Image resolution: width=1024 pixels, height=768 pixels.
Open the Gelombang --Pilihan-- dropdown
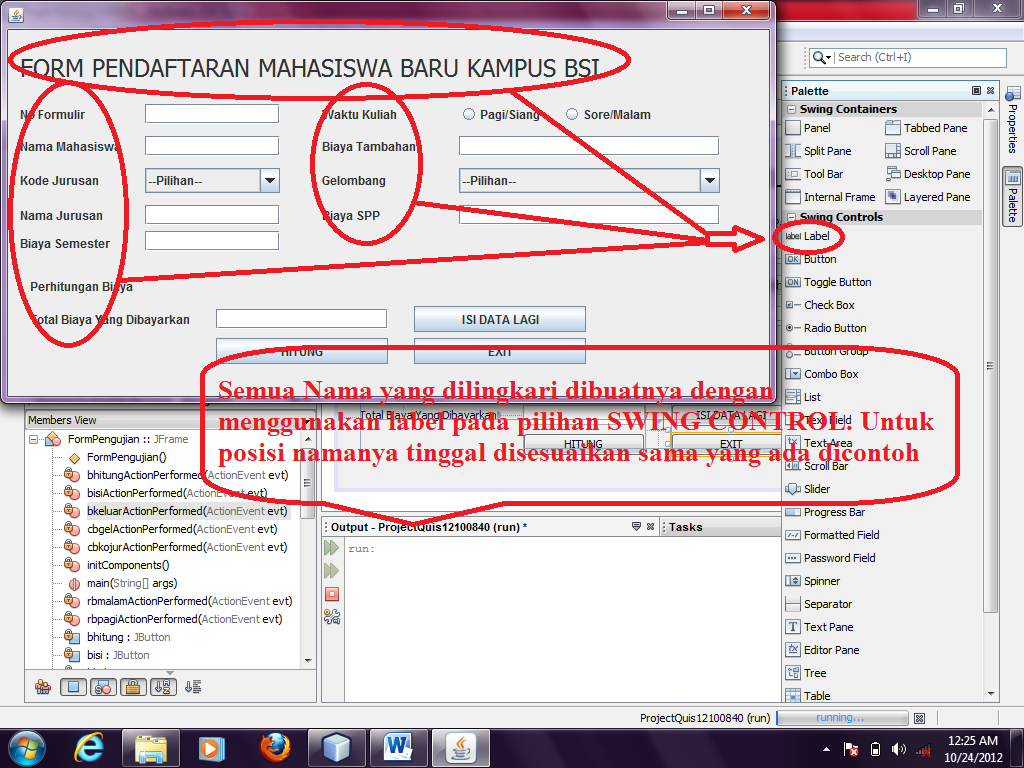(708, 181)
